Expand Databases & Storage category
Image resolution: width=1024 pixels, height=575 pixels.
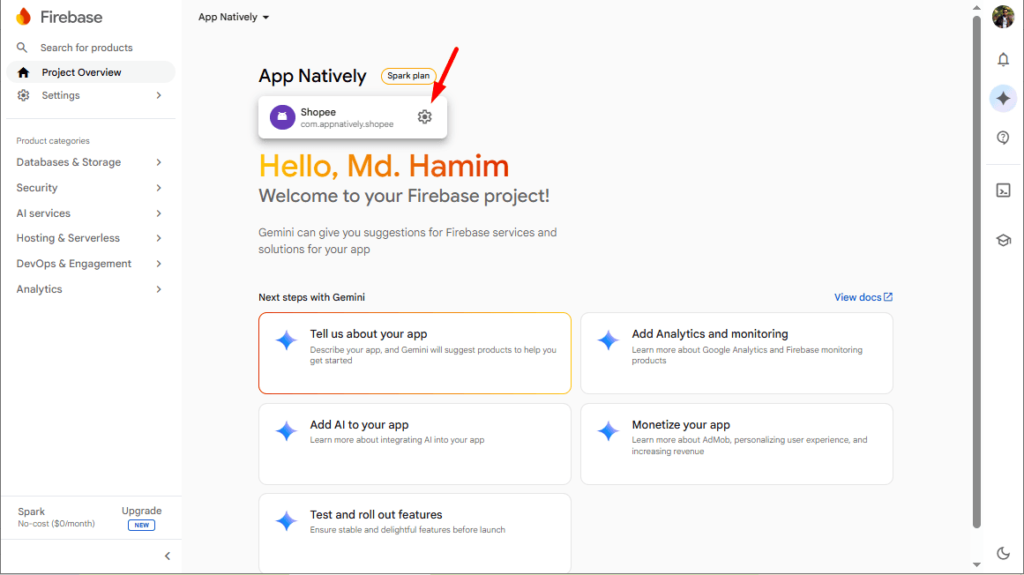[89, 162]
